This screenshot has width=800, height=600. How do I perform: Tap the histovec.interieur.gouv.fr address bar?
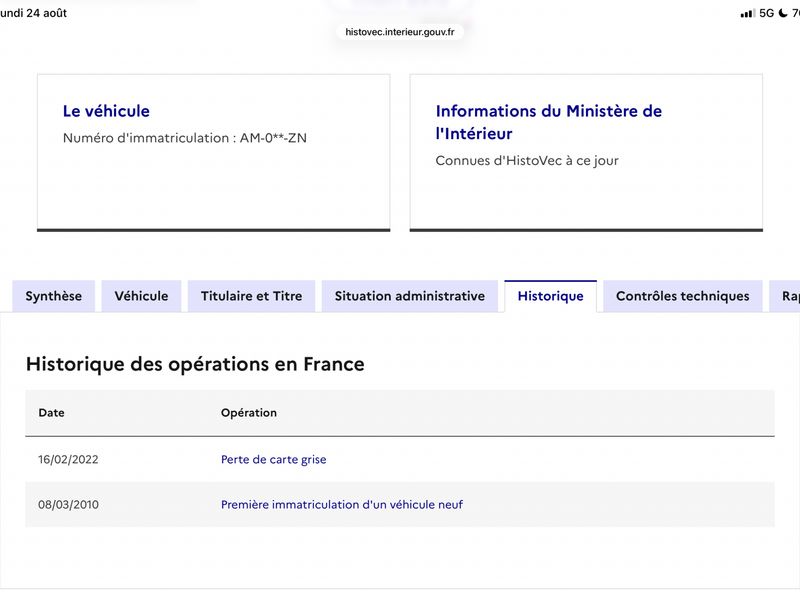click(400, 32)
